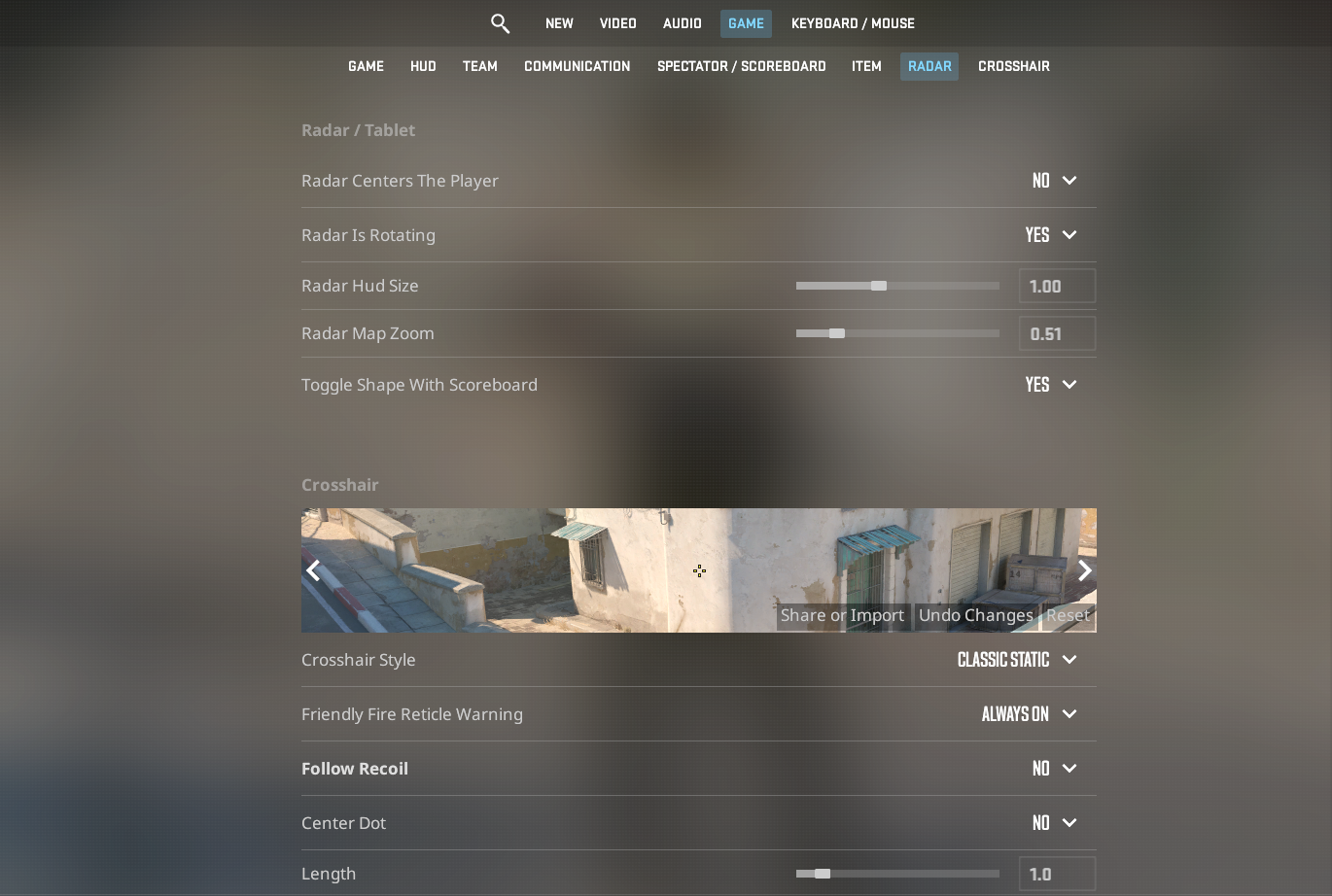Click the Crosshair Style label
Image resolution: width=1332 pixels, height=896 pixels.
point(359,660)
